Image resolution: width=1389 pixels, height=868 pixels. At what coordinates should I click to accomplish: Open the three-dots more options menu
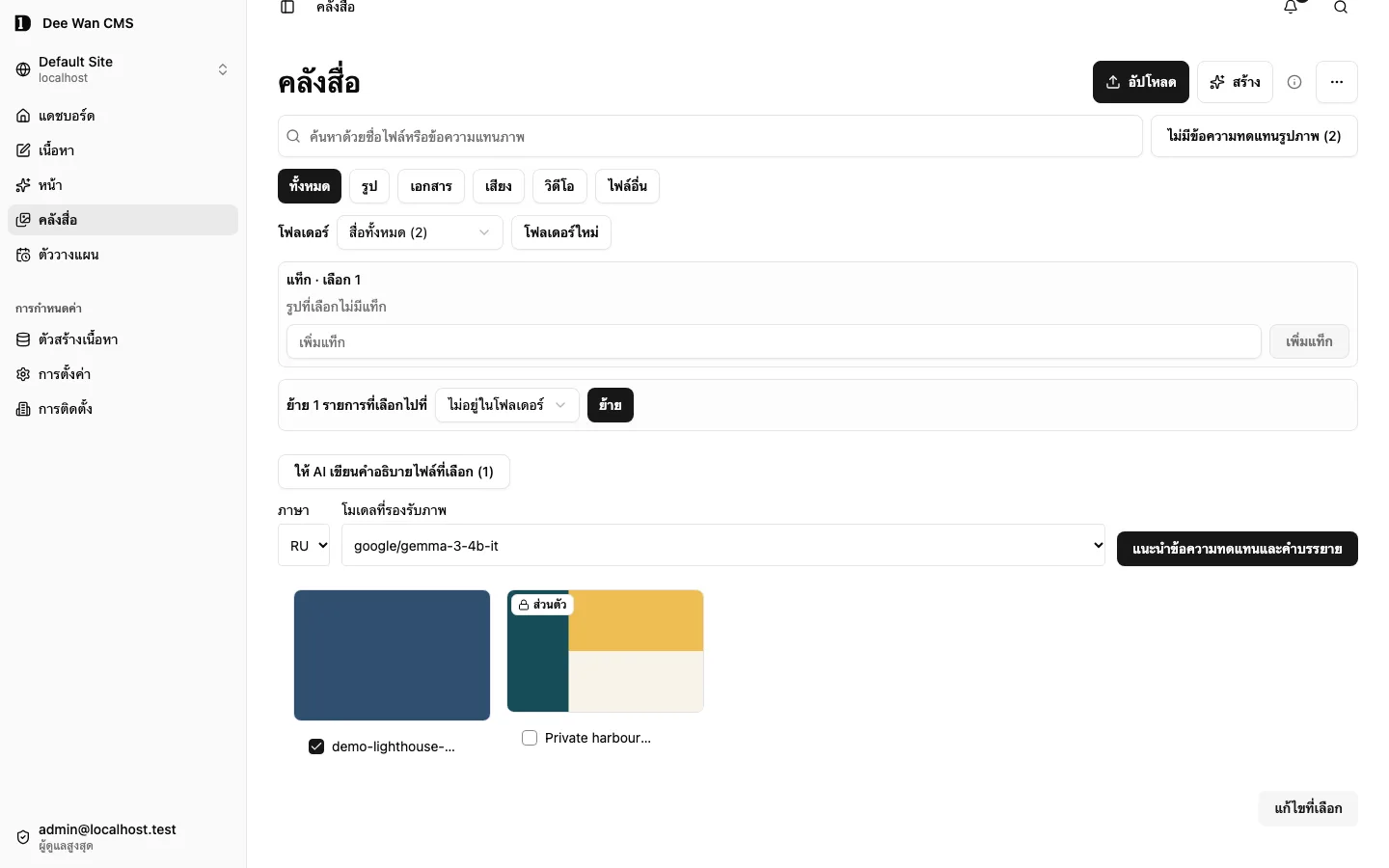[x=1337, y=82]
